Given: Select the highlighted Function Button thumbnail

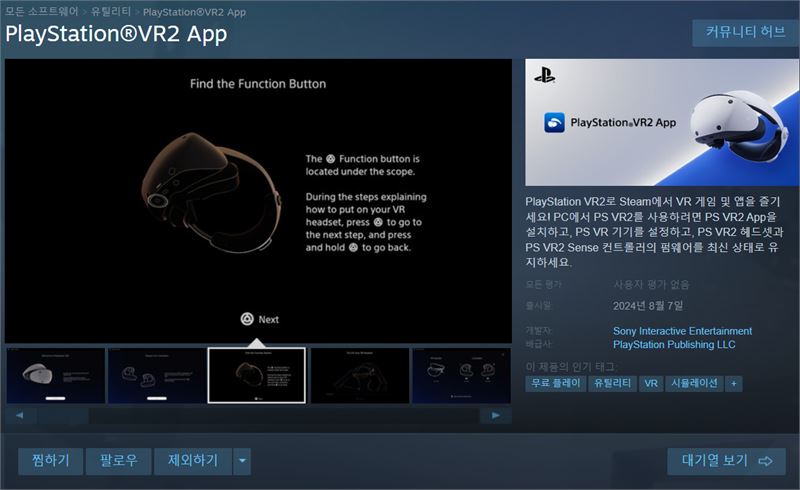Looking at the screenshot, I should (257, 376).
